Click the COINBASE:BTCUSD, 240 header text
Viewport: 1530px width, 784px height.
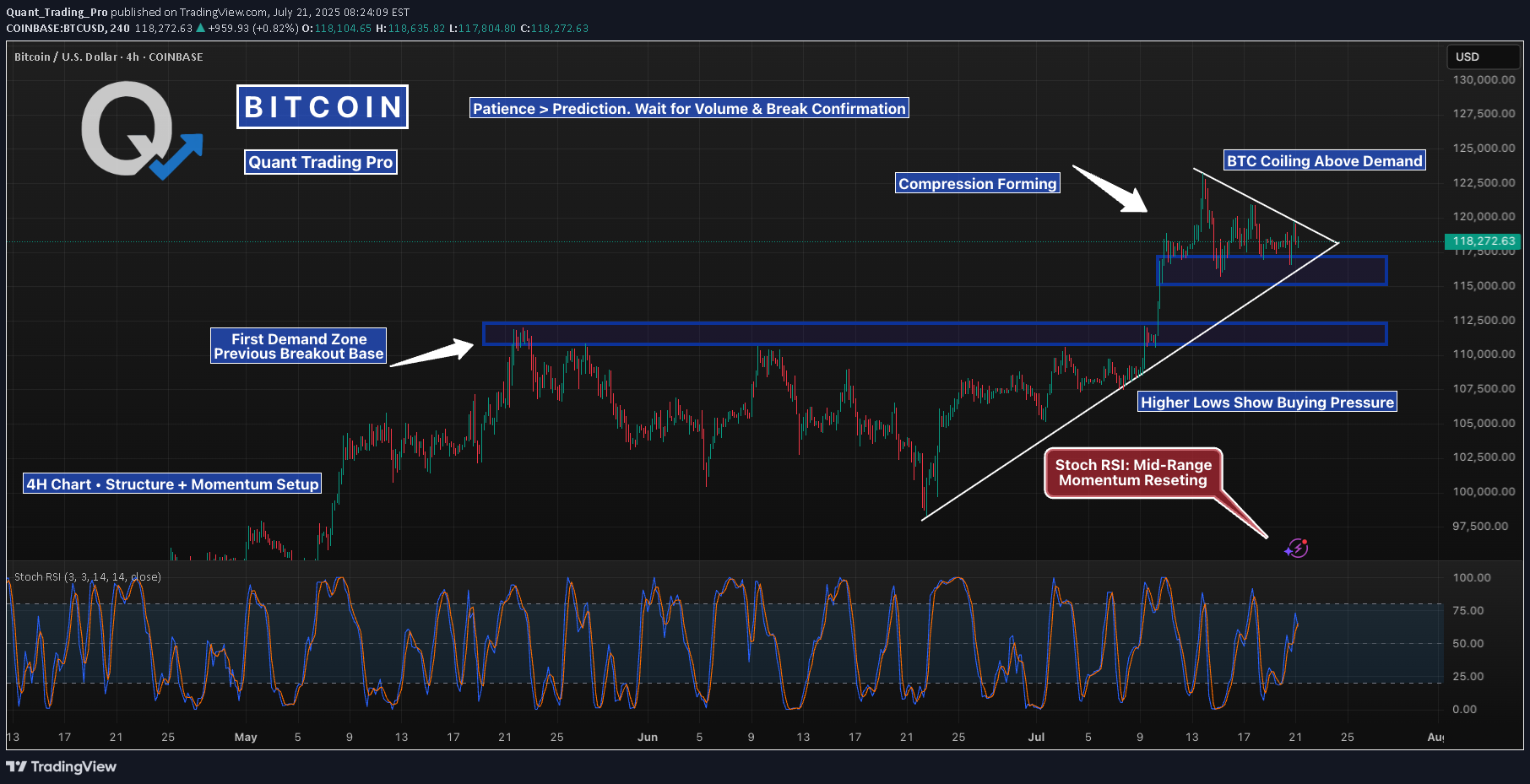(68, 28)
